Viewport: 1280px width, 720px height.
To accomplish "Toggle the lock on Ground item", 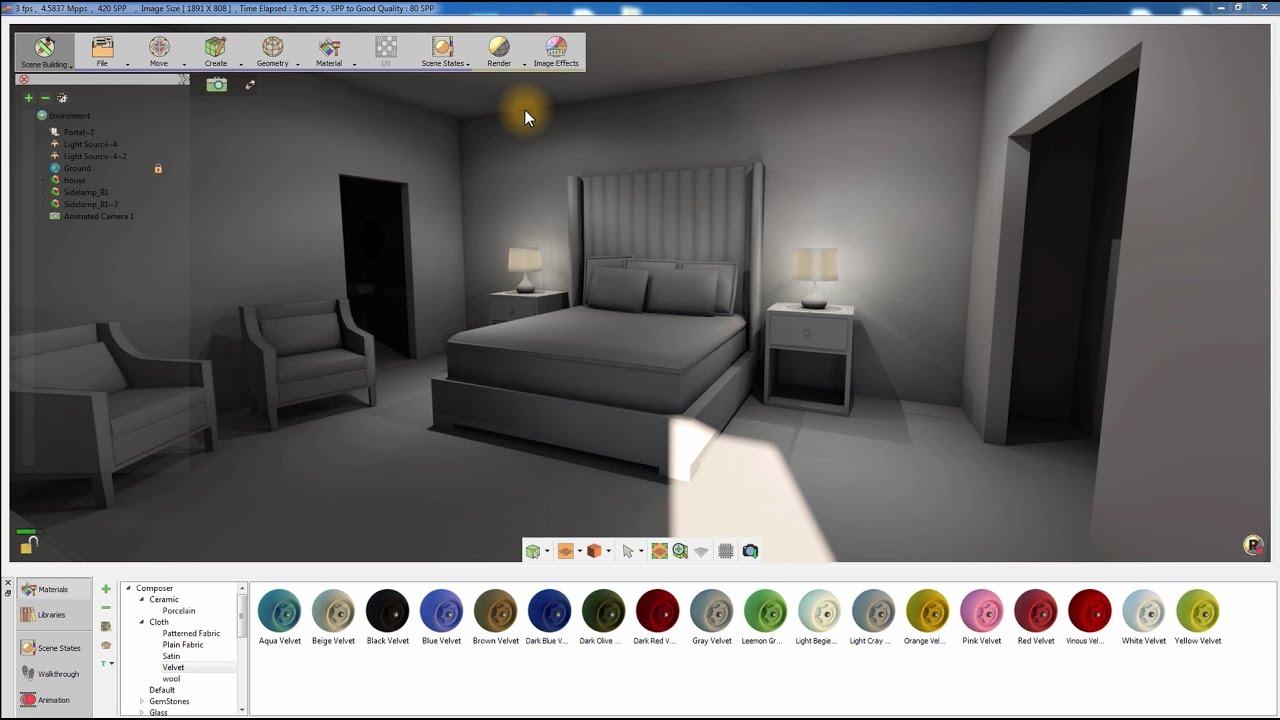I will pos(158,169).
